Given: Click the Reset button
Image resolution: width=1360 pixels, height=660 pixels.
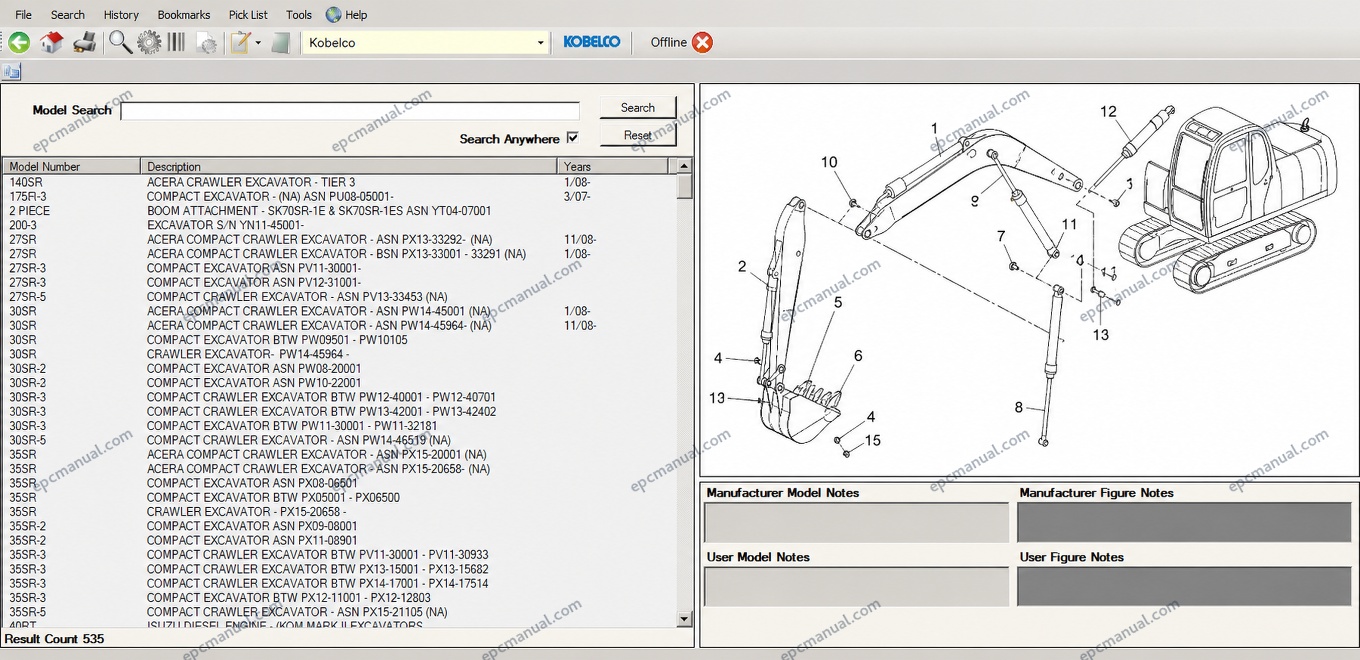Looking at the screenshot, I should (638, 135).
